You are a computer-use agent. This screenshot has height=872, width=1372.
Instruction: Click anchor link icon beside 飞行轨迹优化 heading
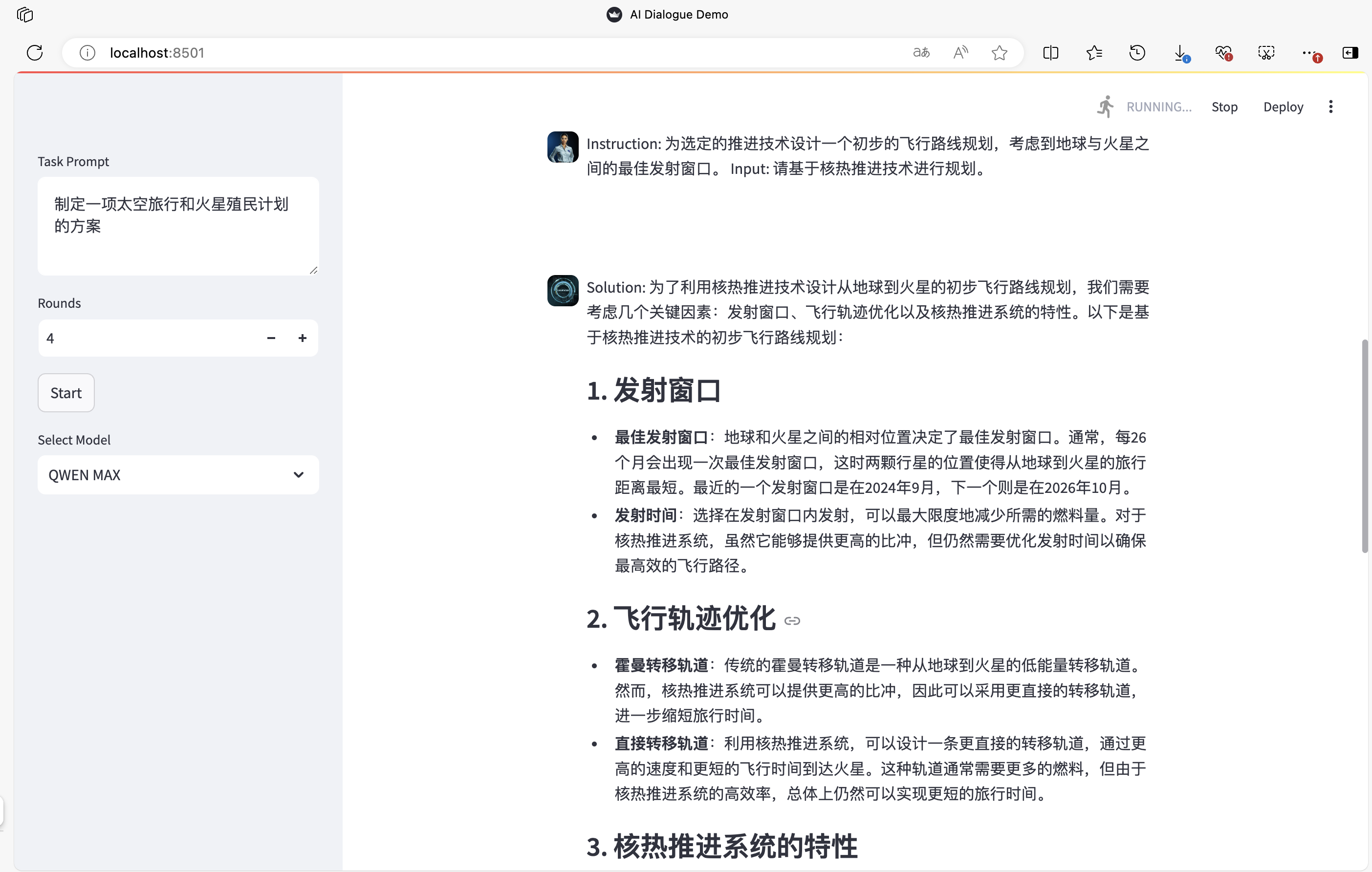pyautogui.click(x=792, y=621)
